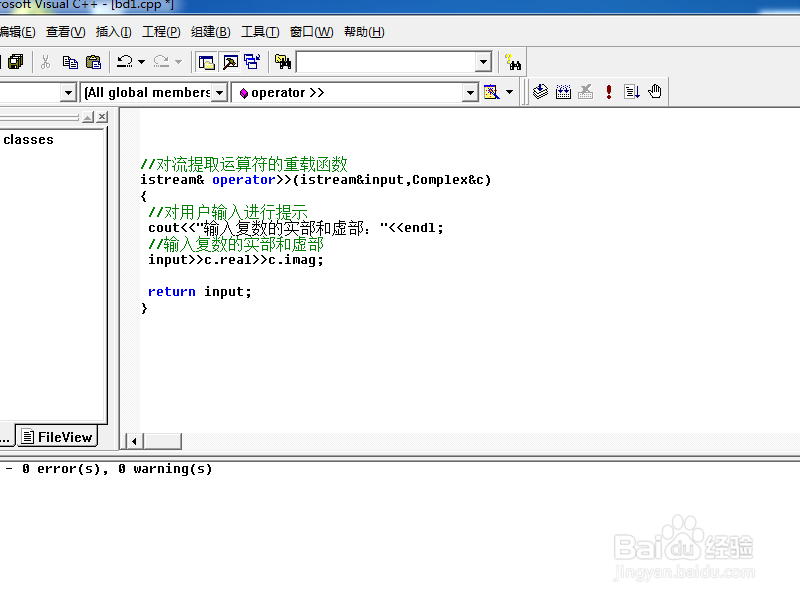
Task: Open the 帮助(H) menu
Action: [364, 32]
